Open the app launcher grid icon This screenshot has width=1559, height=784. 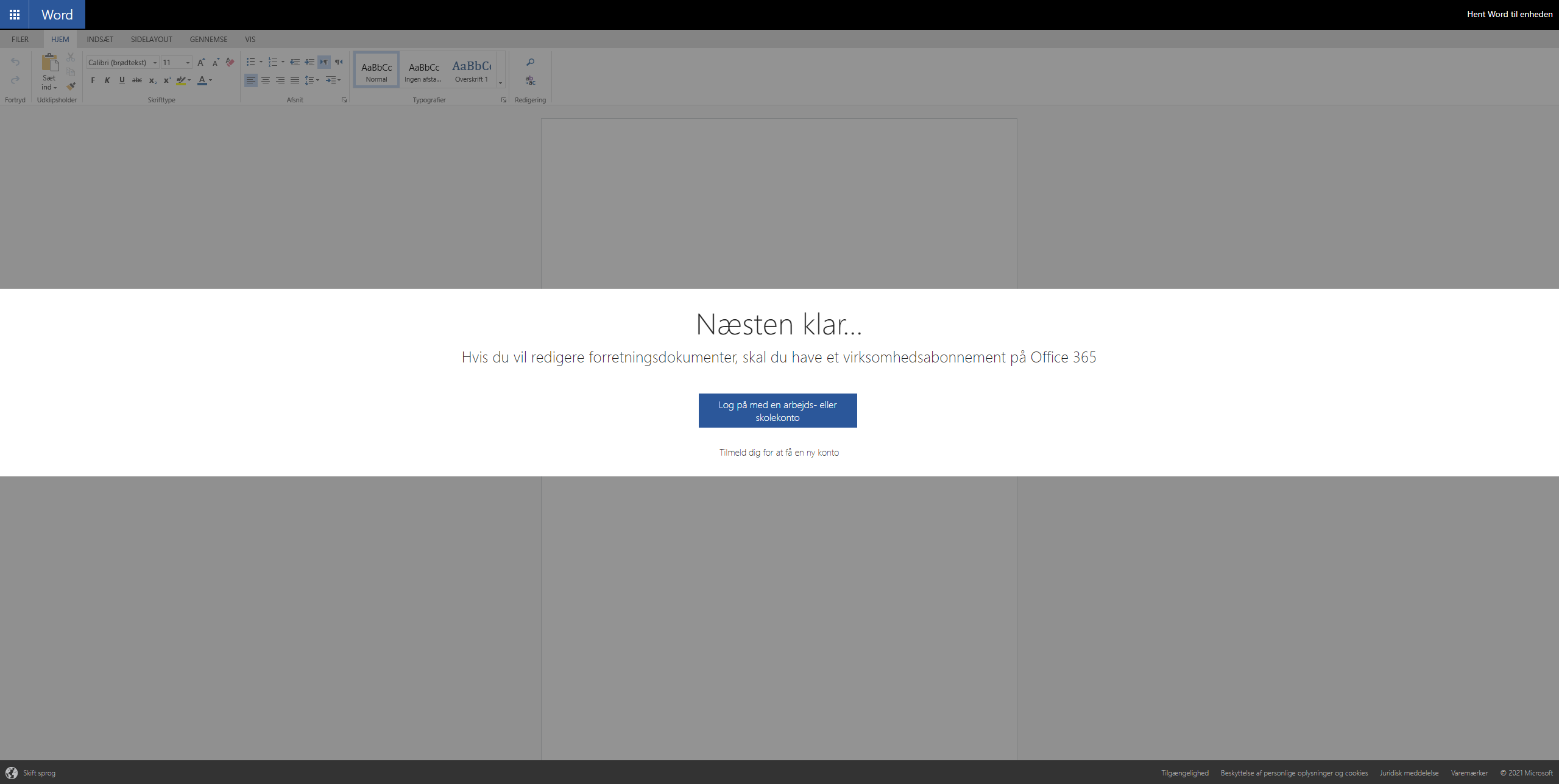click(x=15, y=15)
